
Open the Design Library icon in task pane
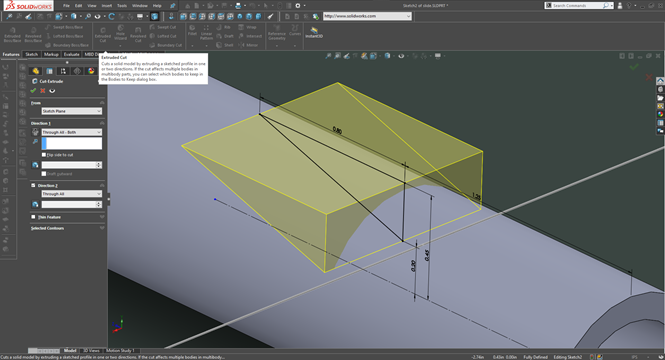[660, 89]
